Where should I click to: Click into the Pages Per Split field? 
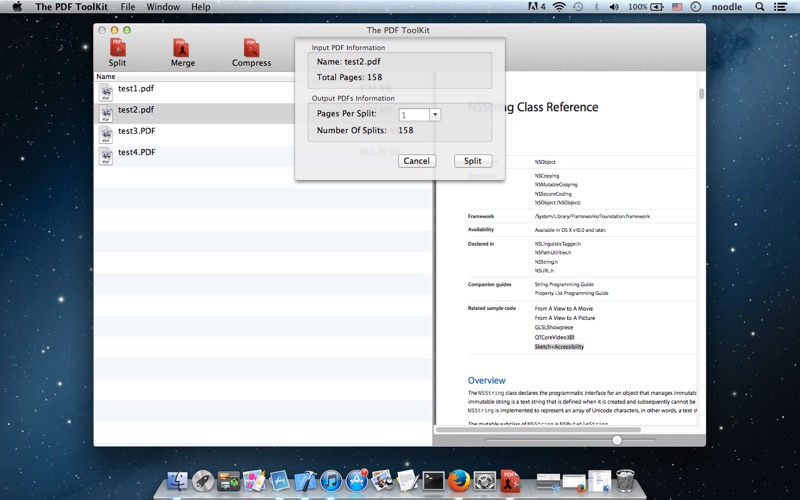tap(414, 115)
